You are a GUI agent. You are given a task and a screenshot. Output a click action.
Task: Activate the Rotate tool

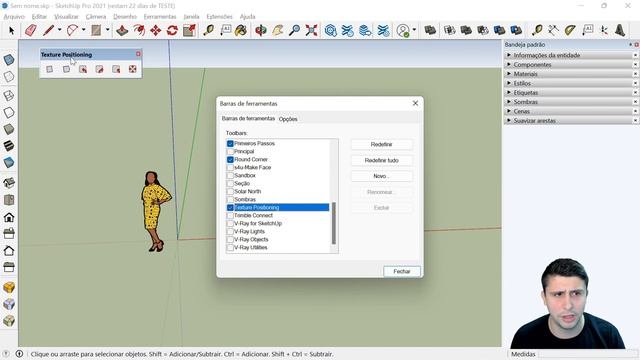172,31
